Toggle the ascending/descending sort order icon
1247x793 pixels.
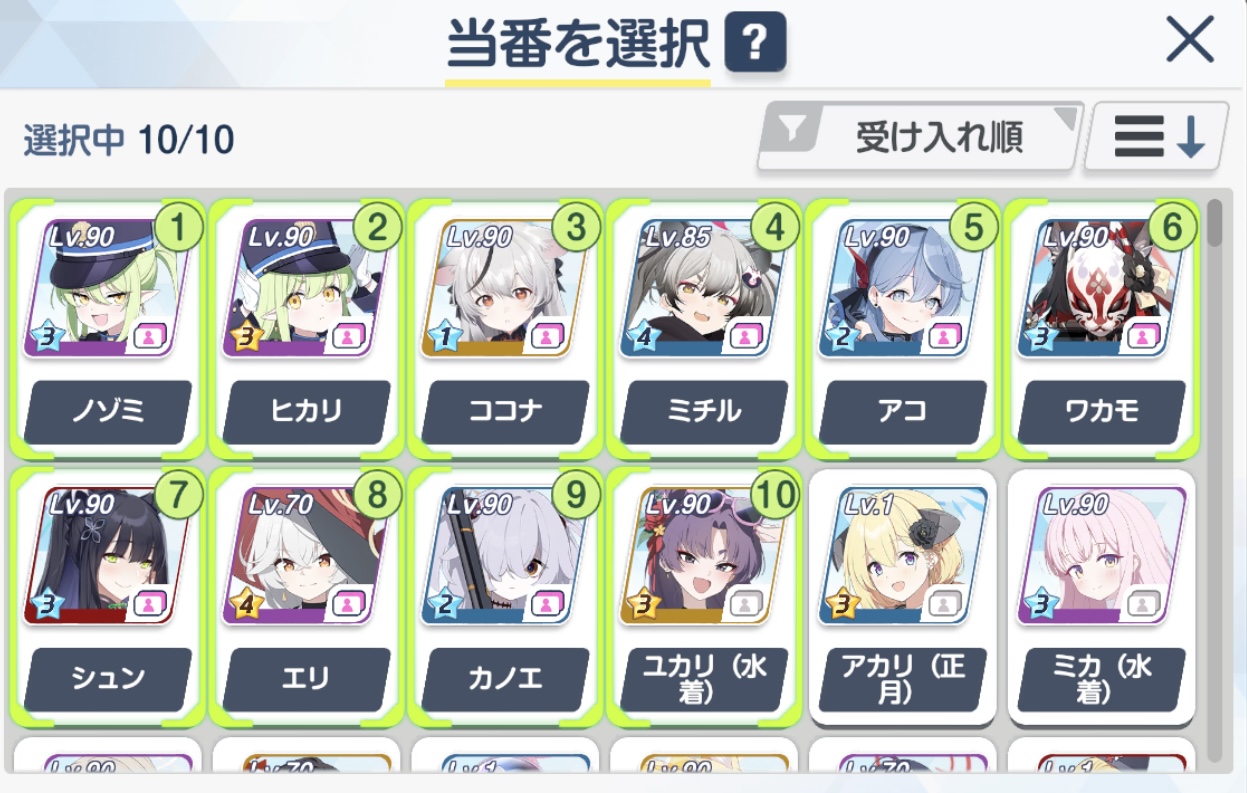tap(1157, 136)
